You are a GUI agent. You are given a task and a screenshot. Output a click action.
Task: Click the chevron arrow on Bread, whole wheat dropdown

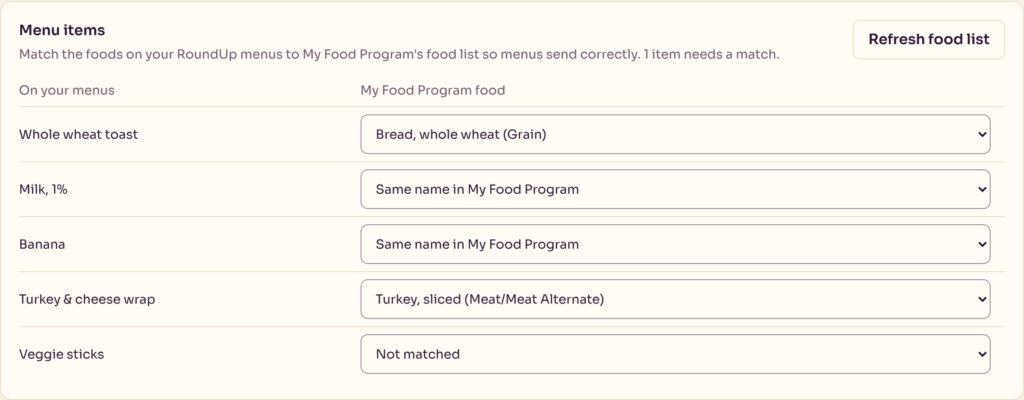coord(981,135)
